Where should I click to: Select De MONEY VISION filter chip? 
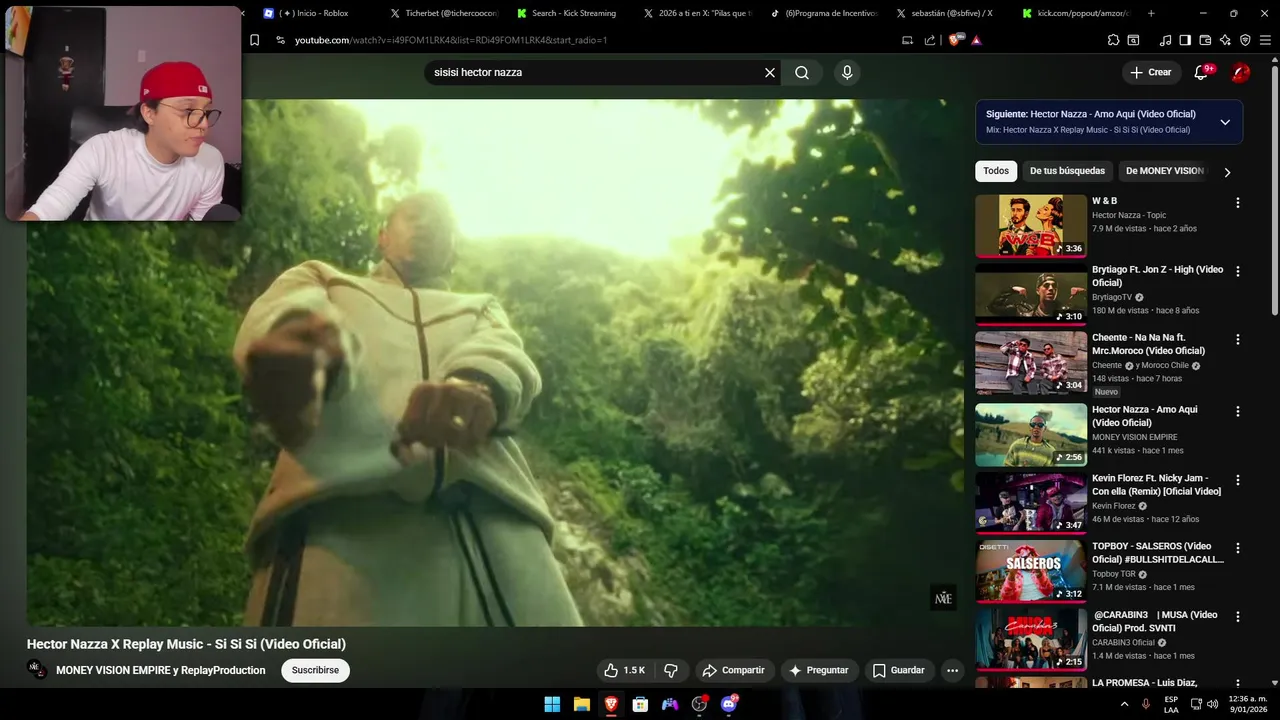point(1164,171)
